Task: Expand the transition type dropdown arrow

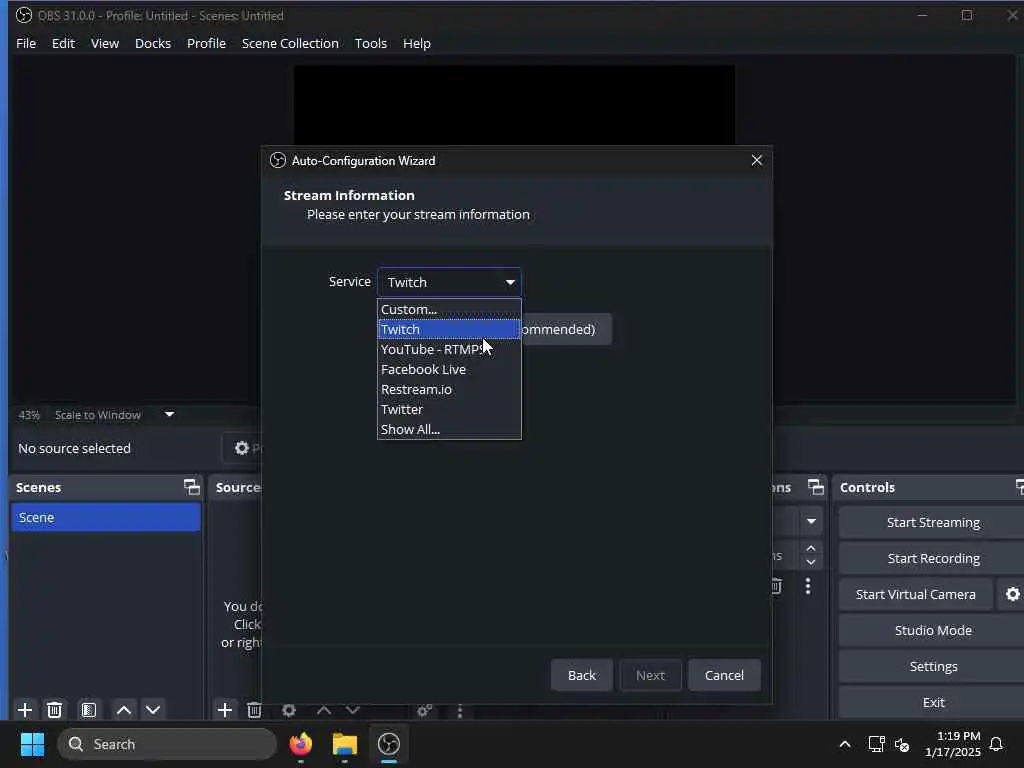Action: pyautogui.click(x=811, y=521)
